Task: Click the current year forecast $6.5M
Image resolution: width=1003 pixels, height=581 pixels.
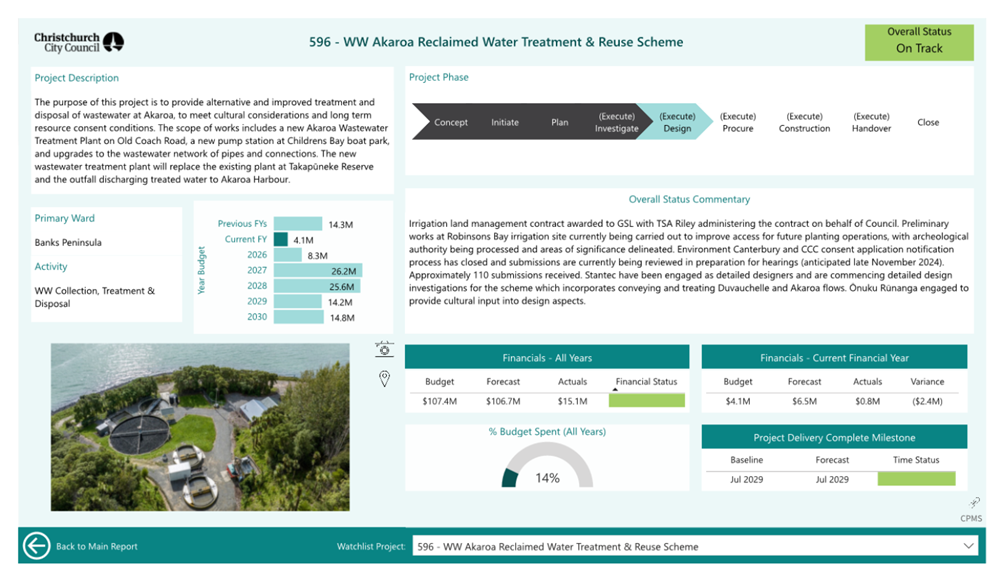Action: [804, 401]
